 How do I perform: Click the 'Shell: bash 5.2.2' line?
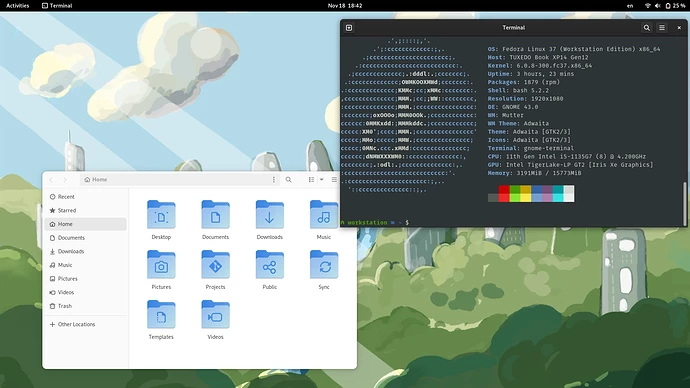[x=518, y=90]
